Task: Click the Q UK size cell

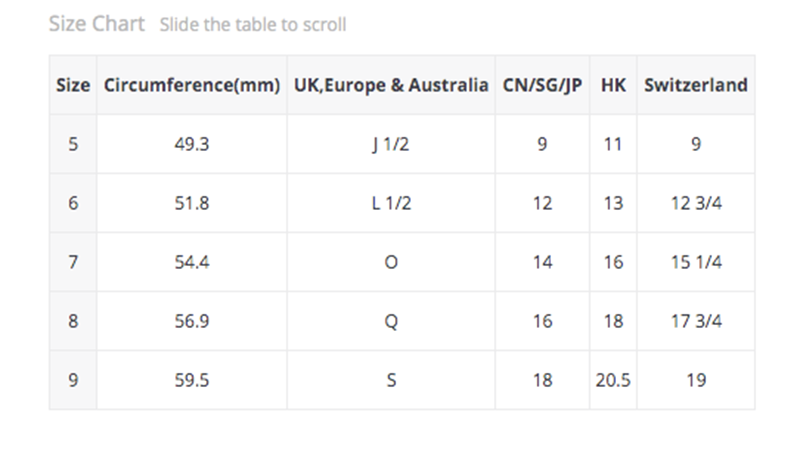Action: coord(391,321)
